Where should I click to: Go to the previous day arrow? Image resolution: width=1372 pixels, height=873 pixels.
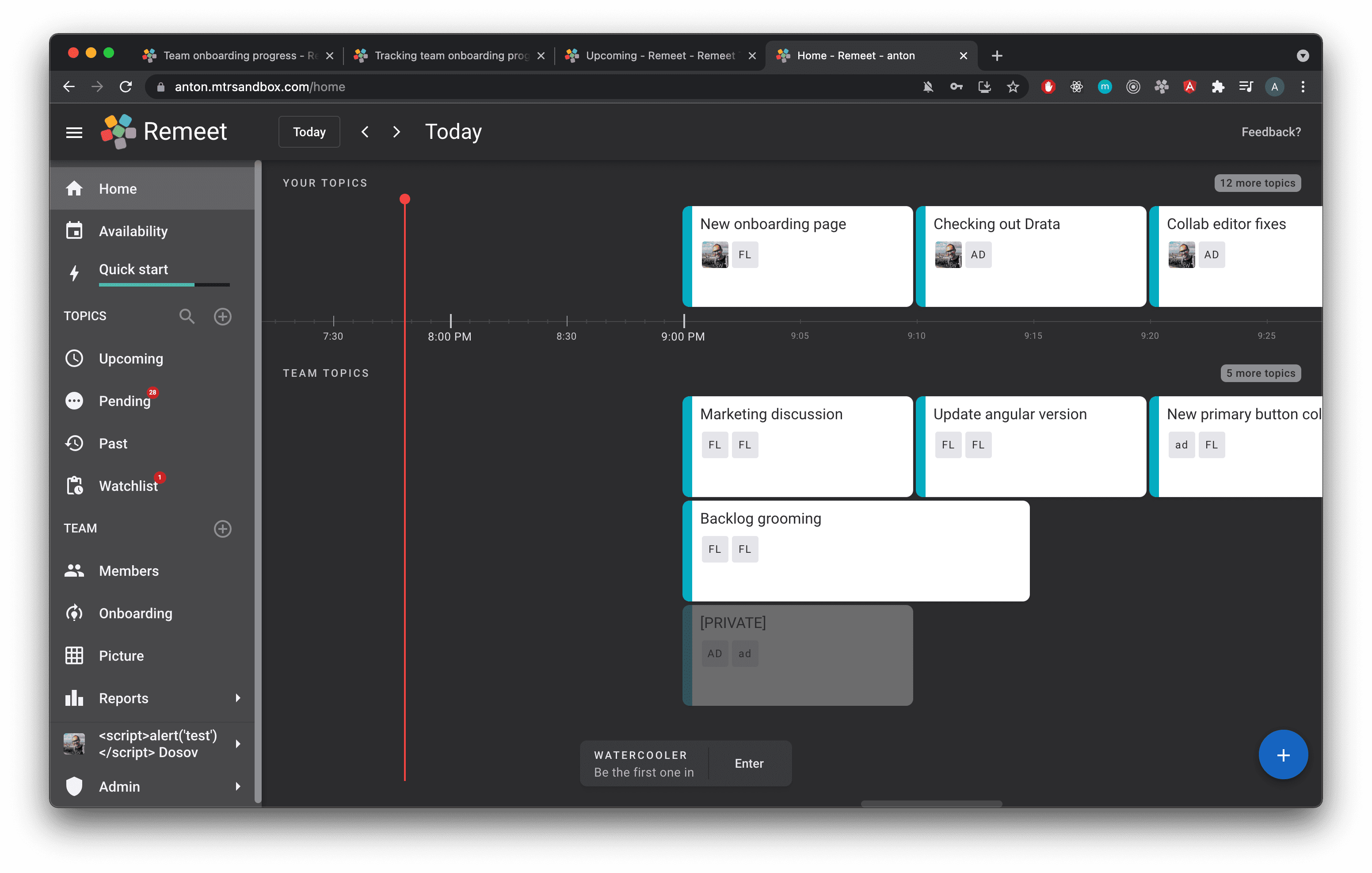[365, 132]
